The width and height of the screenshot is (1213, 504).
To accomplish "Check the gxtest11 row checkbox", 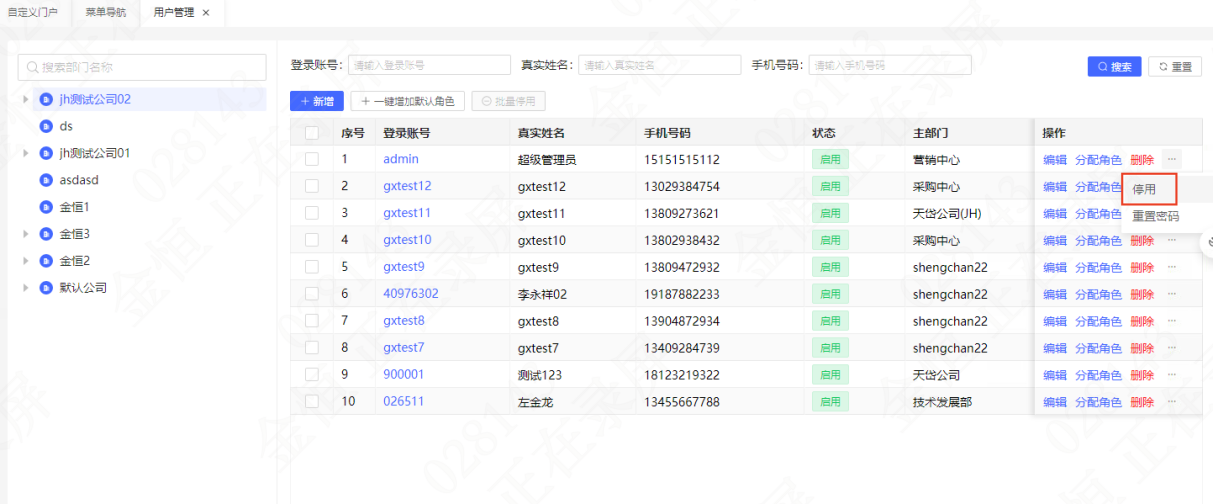I will click(312, 213).
